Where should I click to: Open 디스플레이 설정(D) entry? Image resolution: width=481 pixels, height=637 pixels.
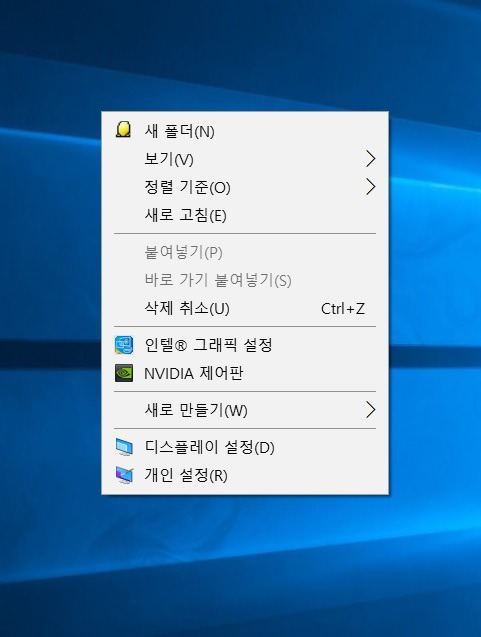click(245, 447)
